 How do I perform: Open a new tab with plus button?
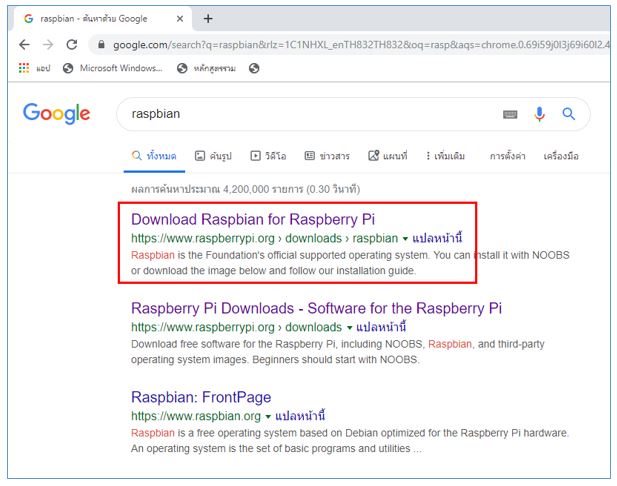coord(208,18)
